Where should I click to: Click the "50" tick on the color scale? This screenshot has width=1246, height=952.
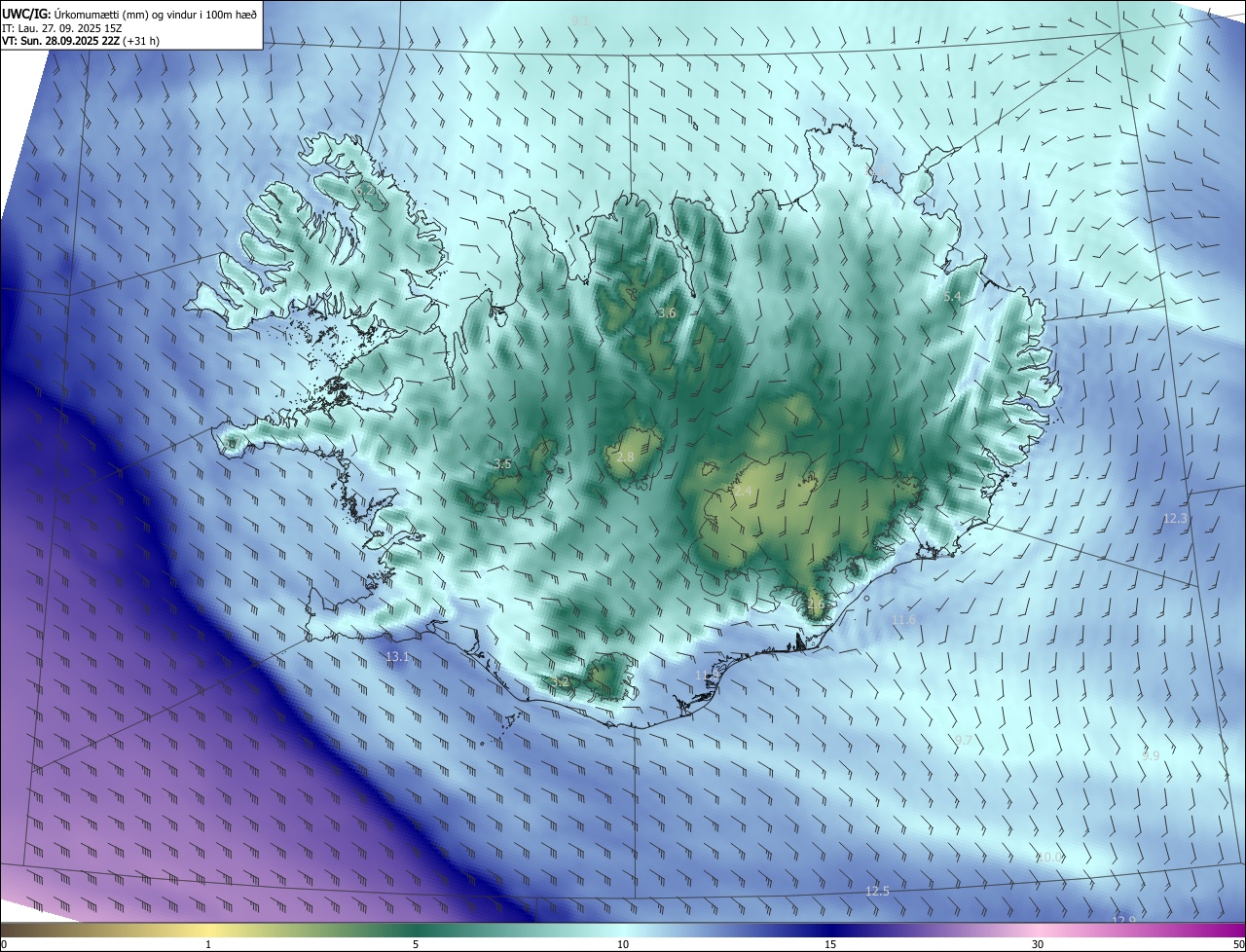pyautogui.click(x=1237, y=944)
